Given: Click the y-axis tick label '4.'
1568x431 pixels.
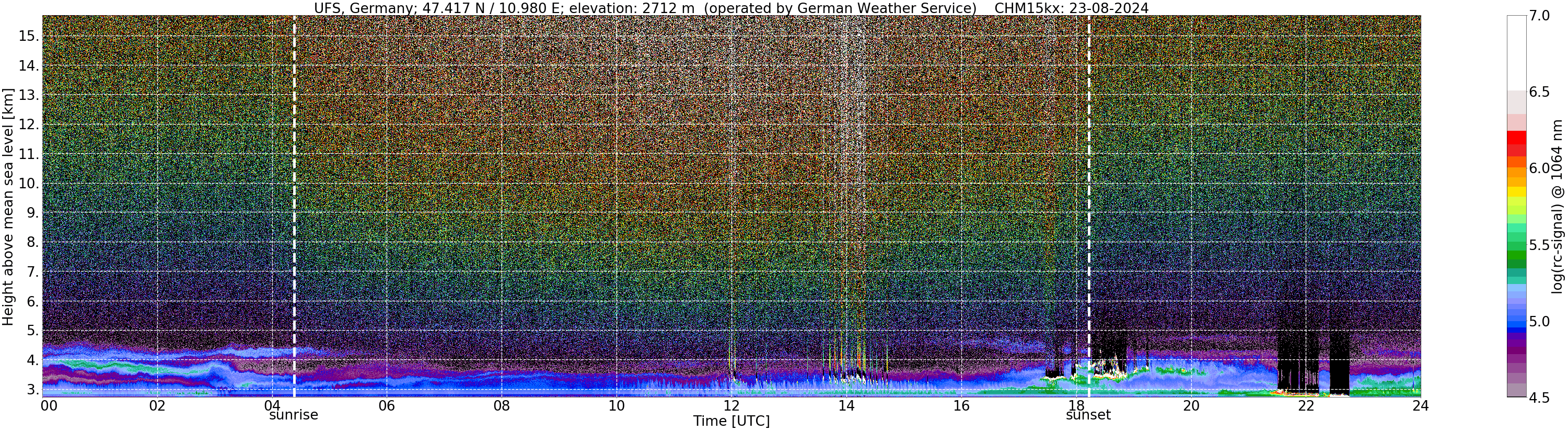Looking at the screenshot, I should (33, 360).
